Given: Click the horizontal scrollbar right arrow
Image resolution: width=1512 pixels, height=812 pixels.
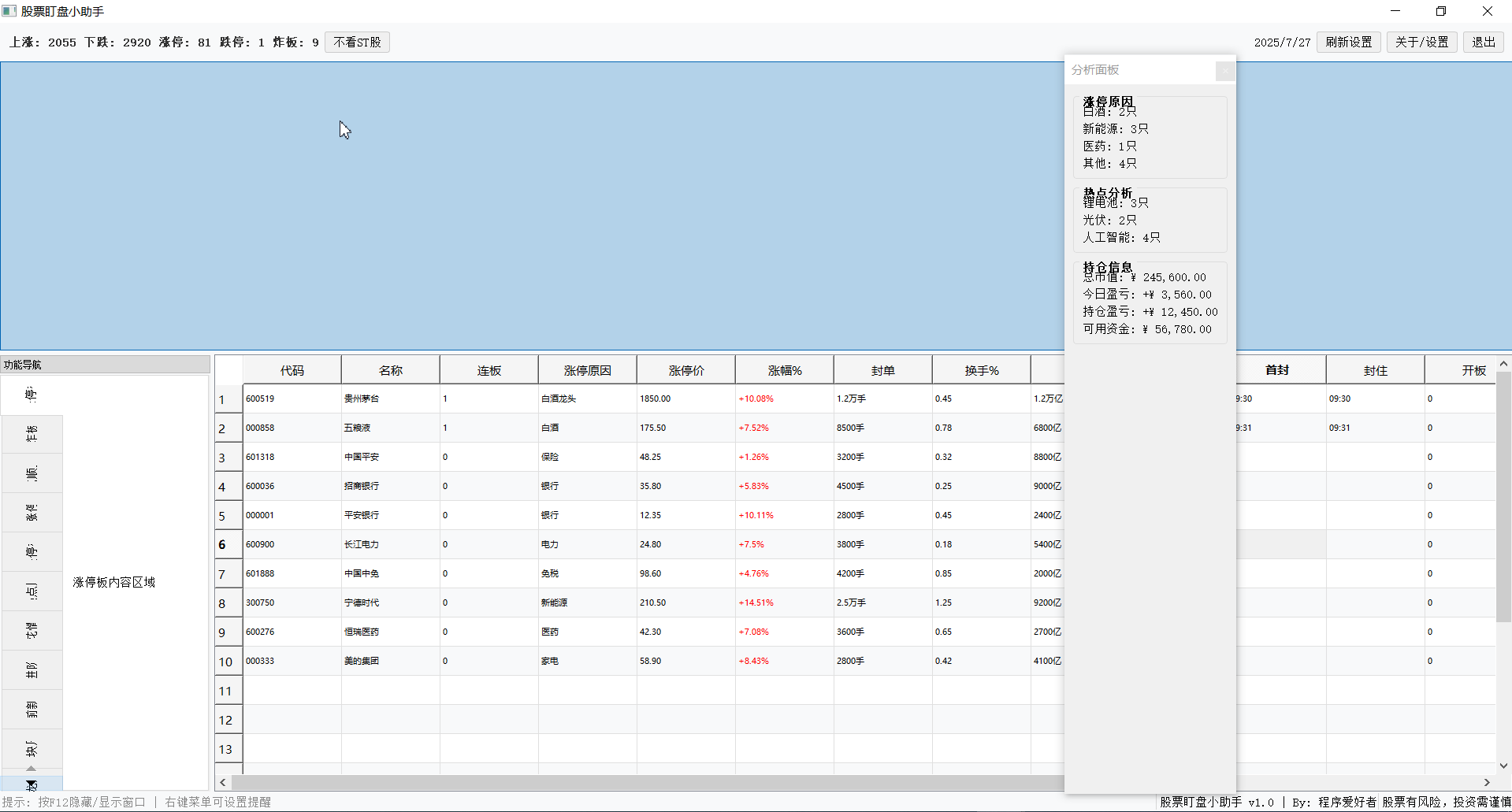Looking at the screenshot, I should pos(1487,782).
